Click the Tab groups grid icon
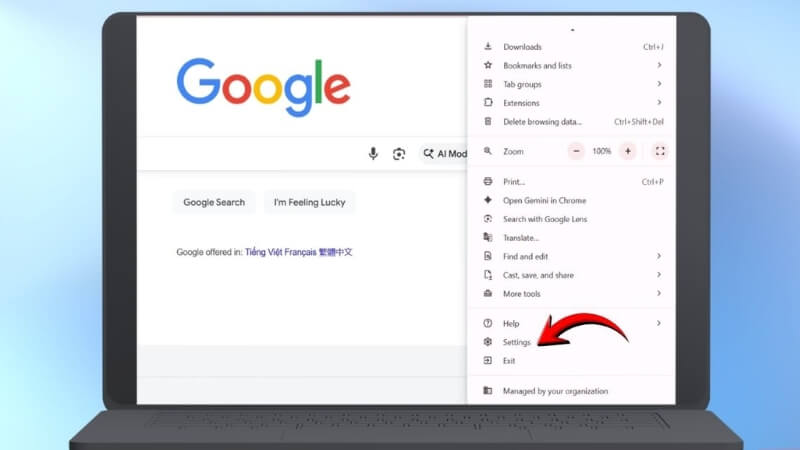The image size is (800, 450). (x=488, y=84)
